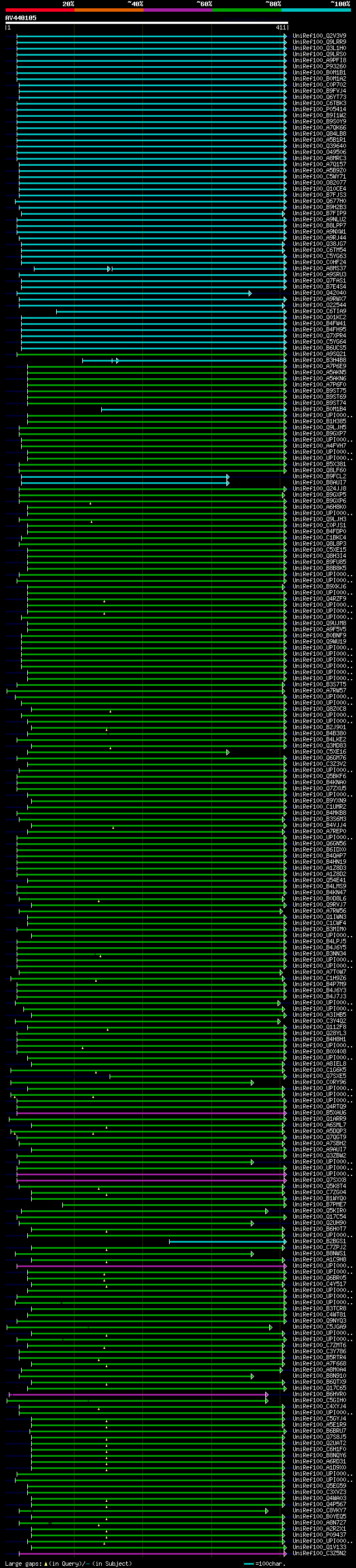Select UniRef100_B5XAU6 label
Screen dimensions: 356x1568
[x=319, y=1114]
